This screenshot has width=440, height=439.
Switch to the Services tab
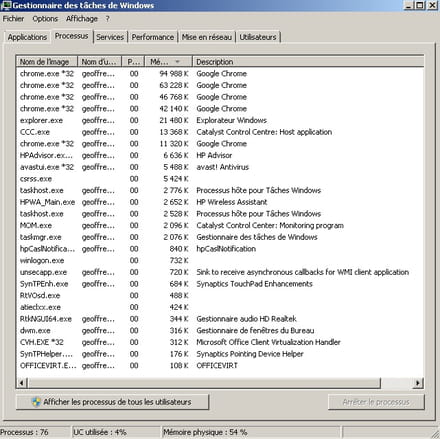coord(110,37)
